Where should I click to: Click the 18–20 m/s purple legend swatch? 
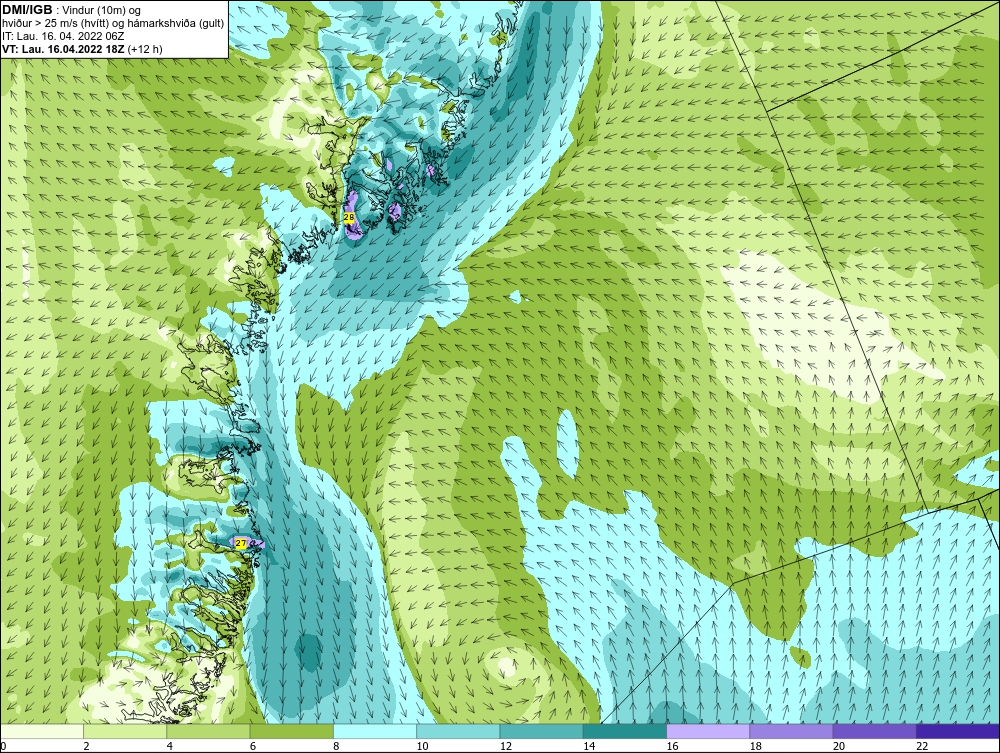(x=791, y=731)
